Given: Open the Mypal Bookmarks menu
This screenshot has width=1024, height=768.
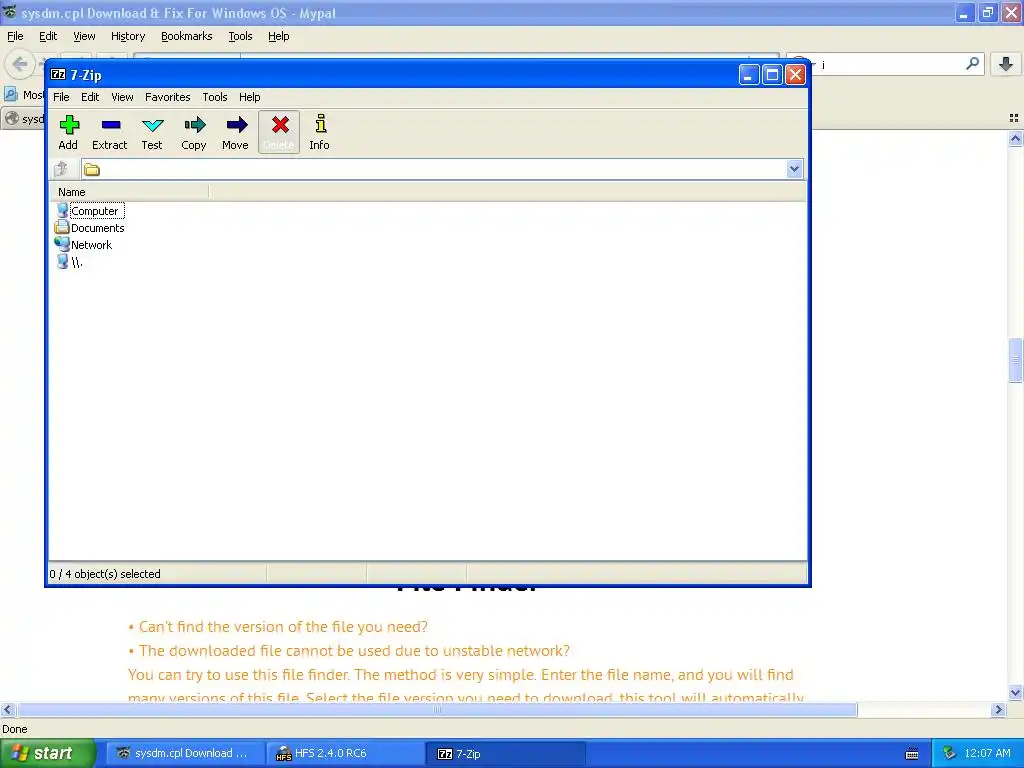Looking at the screenshot, I should tap(187, 36).
